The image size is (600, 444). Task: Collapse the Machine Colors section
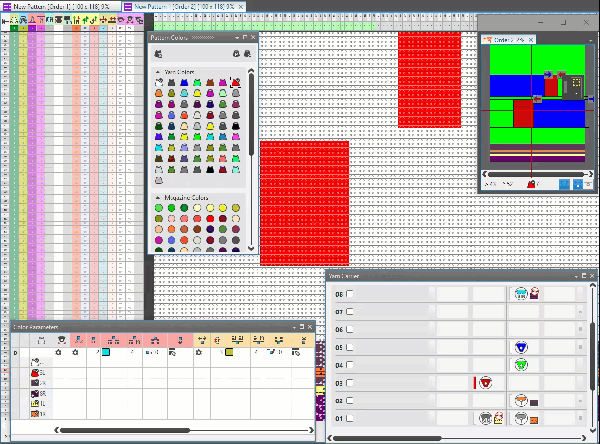pyautogui.click(x=157, y=198)
